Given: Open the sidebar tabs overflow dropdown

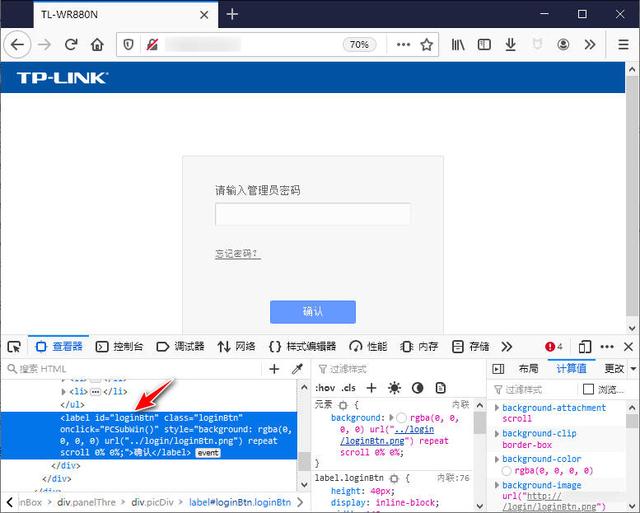Looking at the screenshot, I should (633, 369).
